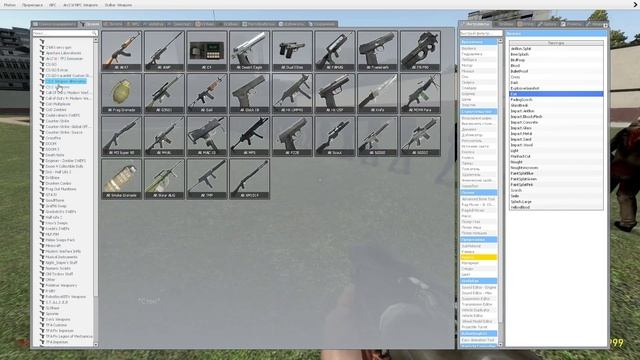Select the TMP weapon

point(207,179)
